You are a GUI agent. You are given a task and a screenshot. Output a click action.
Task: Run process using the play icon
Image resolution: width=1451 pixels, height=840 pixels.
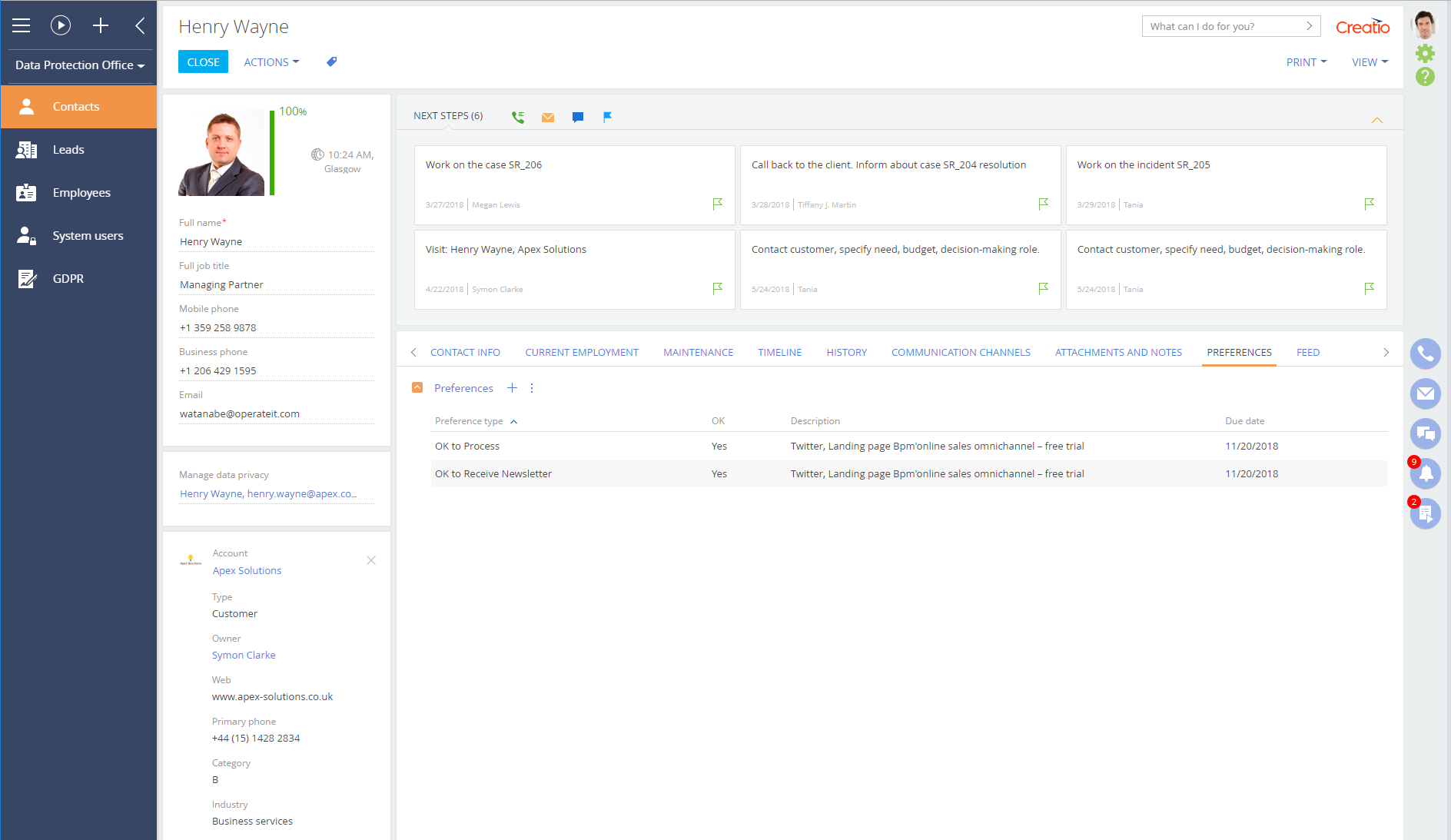tap(61, 25)
